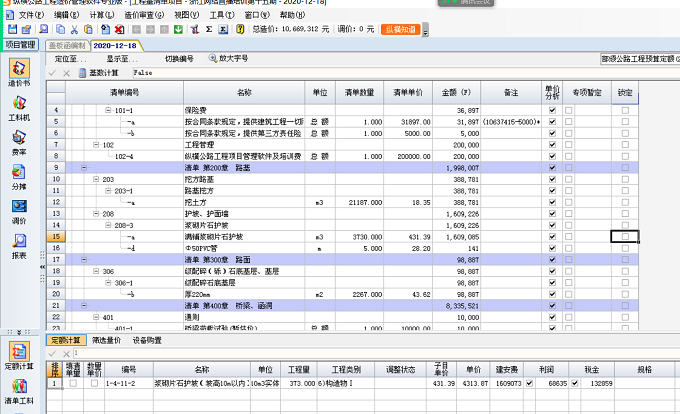Viewport: 680px width, 414px height.
Task: Collapse 清单 第200章 路基 section
Action: tap(84, 167)
